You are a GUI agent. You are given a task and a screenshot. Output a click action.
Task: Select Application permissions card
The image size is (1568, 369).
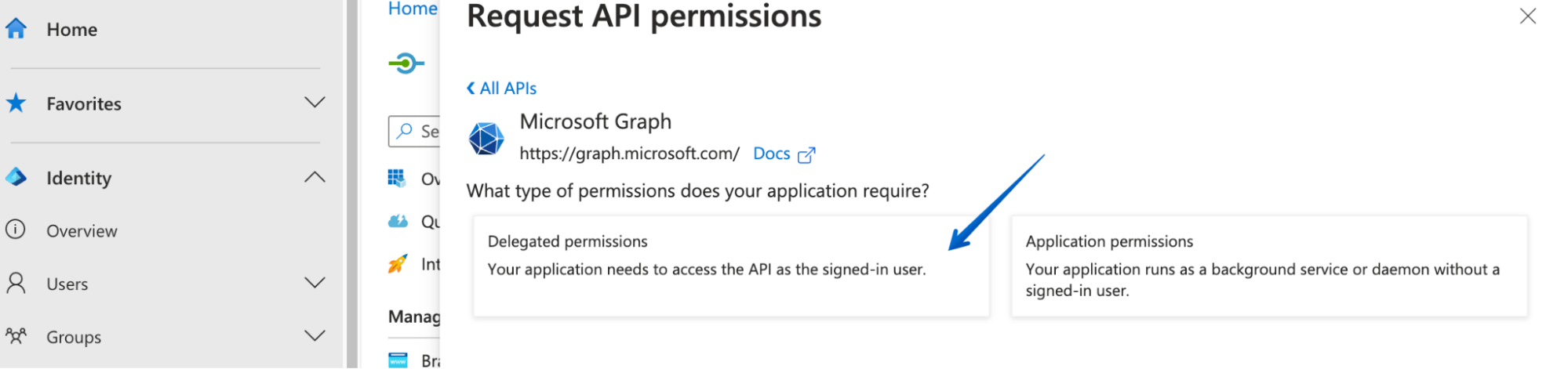pyautogui.click(x=1269, y=266)
